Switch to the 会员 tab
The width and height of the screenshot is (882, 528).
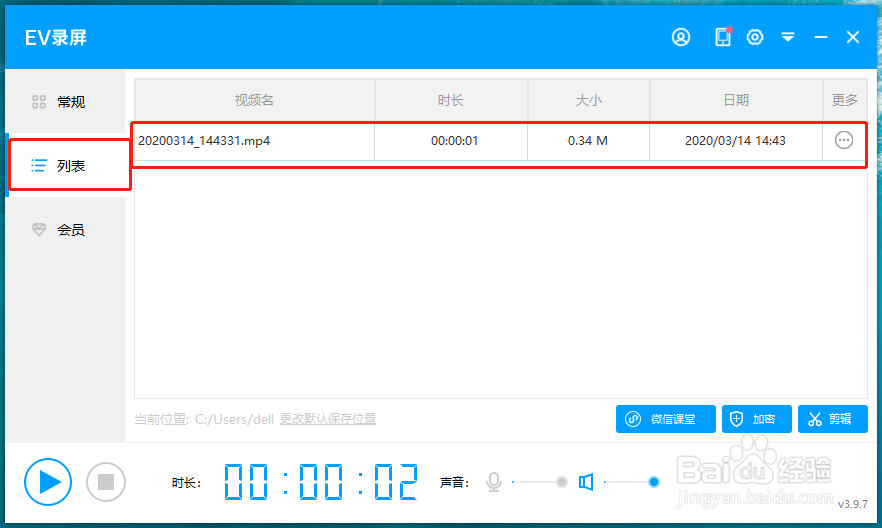point(65,229)
